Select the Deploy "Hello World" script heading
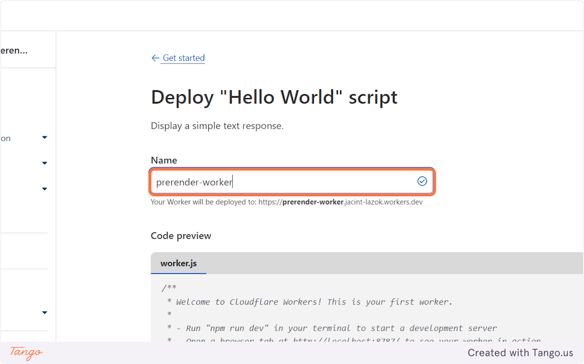The image size is (584, 364). tap(274, 97)
